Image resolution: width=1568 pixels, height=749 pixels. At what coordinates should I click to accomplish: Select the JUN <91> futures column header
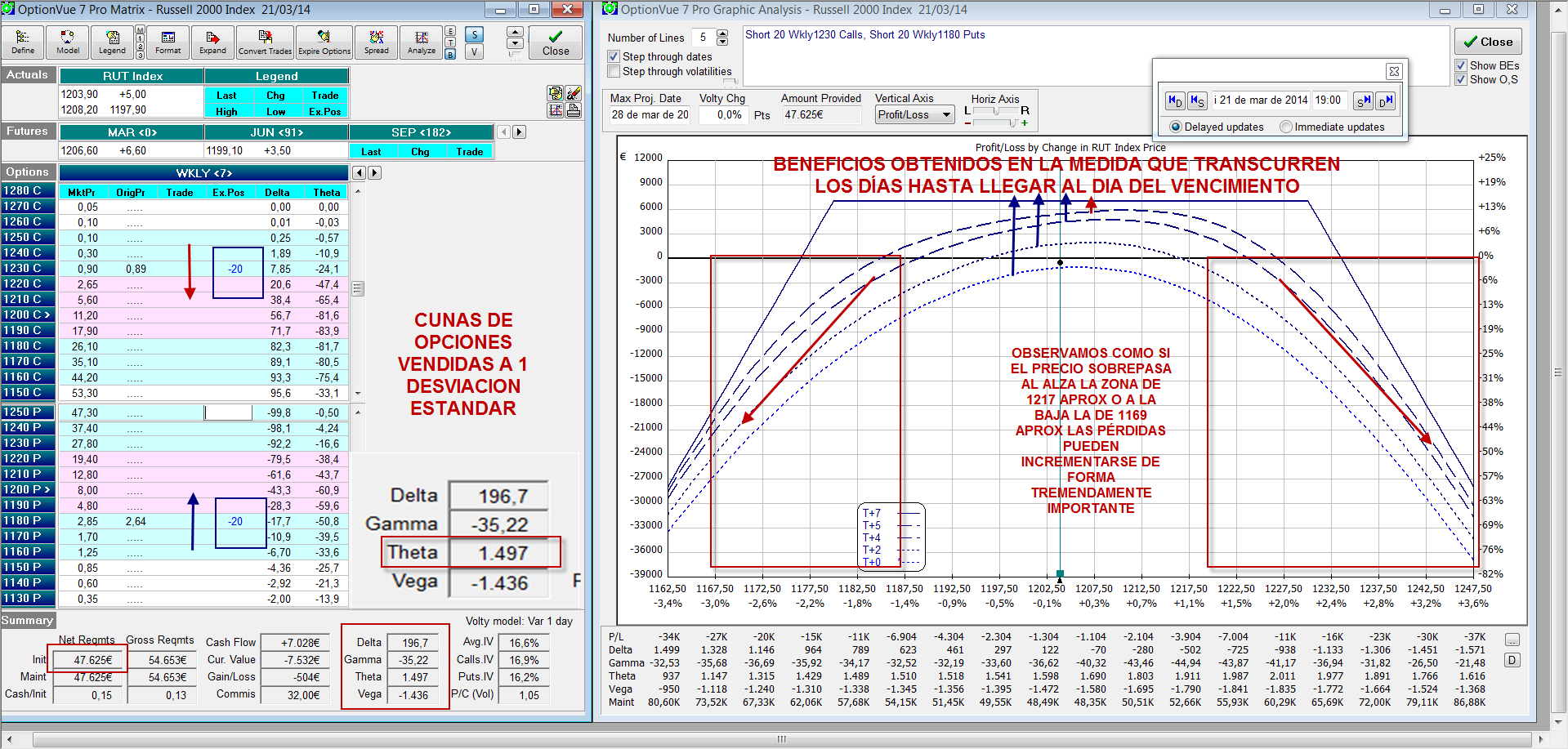pos(277,132)
